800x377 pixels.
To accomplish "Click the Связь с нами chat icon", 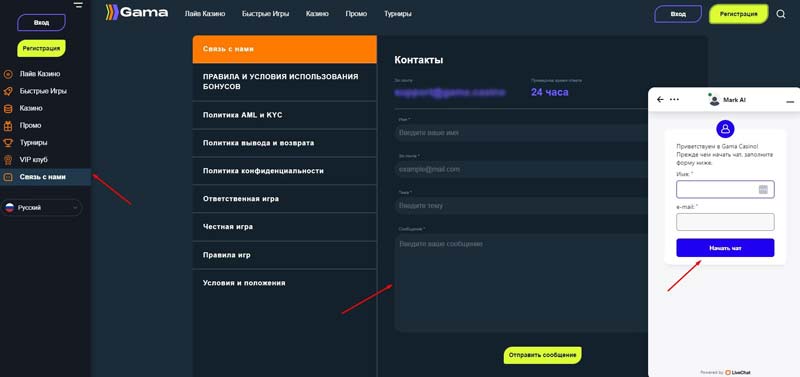I will click(x=8, y=177).
